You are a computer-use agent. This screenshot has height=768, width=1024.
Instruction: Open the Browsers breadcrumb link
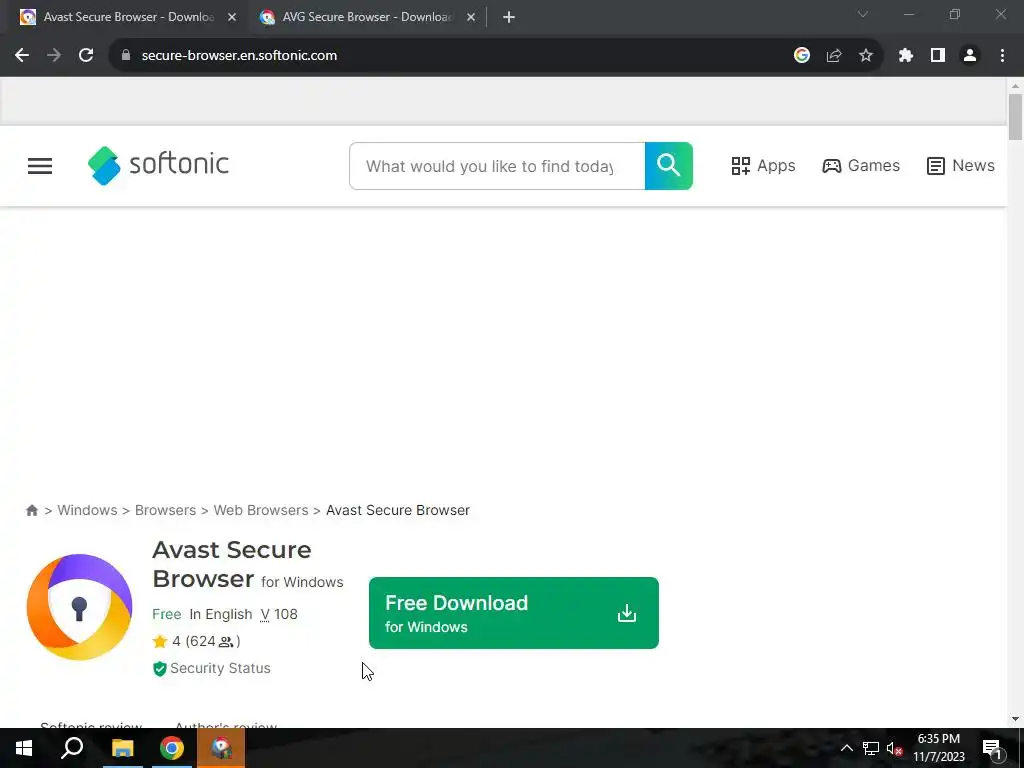pos(165,510)
